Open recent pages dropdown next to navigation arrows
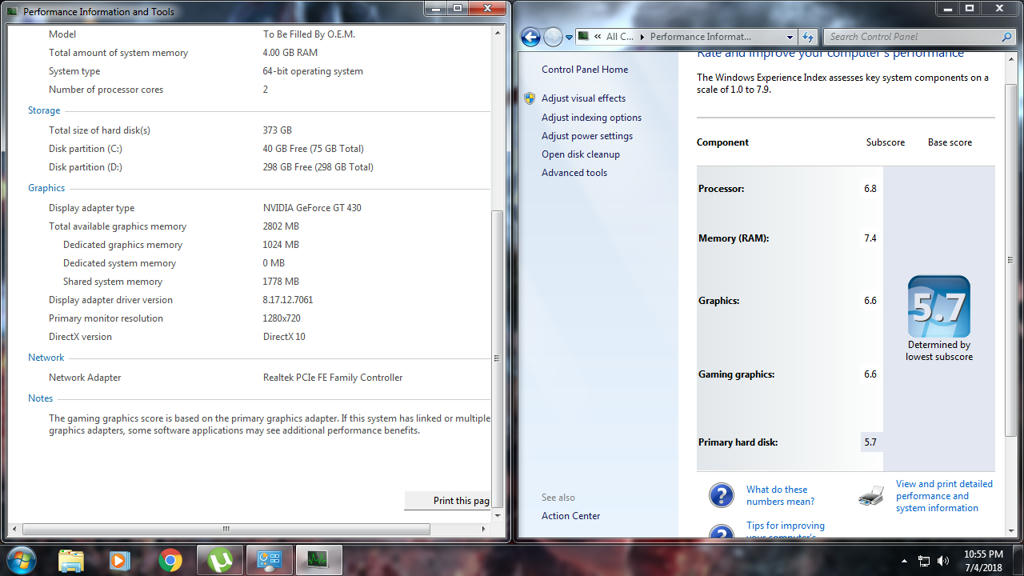 (569, 37)
